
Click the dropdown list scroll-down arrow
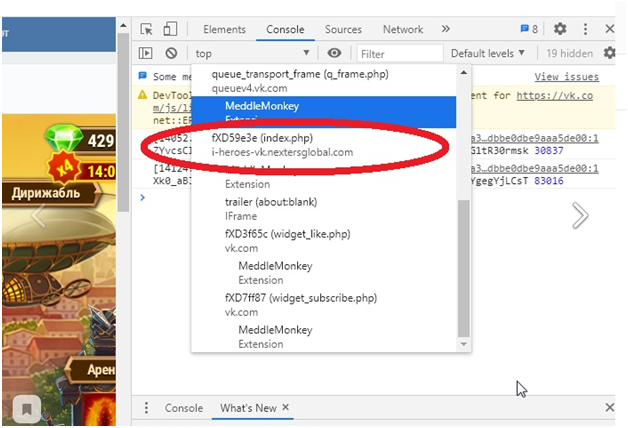463,344
